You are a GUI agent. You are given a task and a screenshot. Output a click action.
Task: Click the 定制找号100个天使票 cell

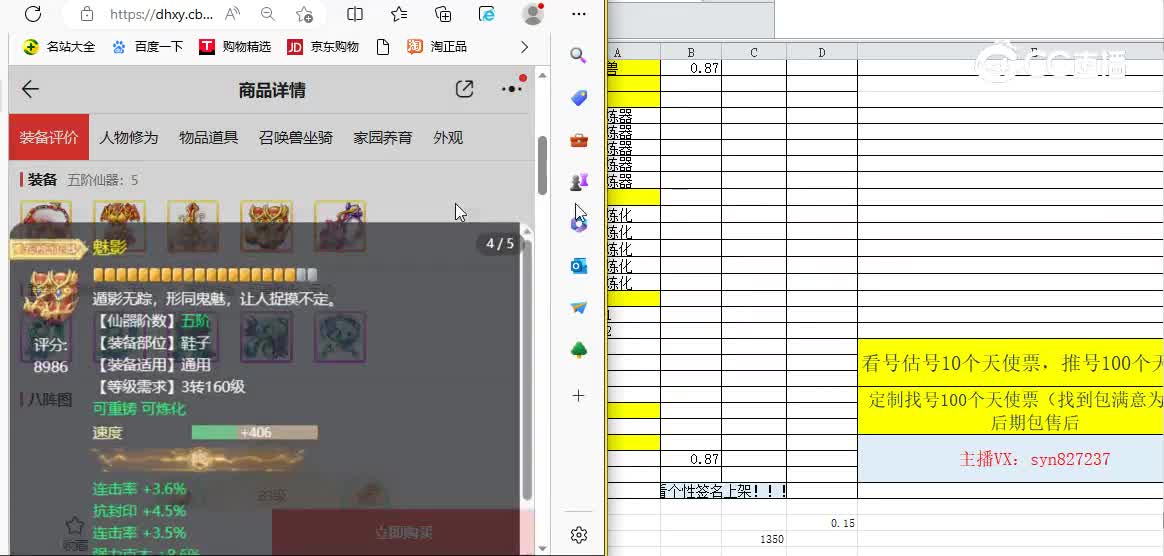1011,411
